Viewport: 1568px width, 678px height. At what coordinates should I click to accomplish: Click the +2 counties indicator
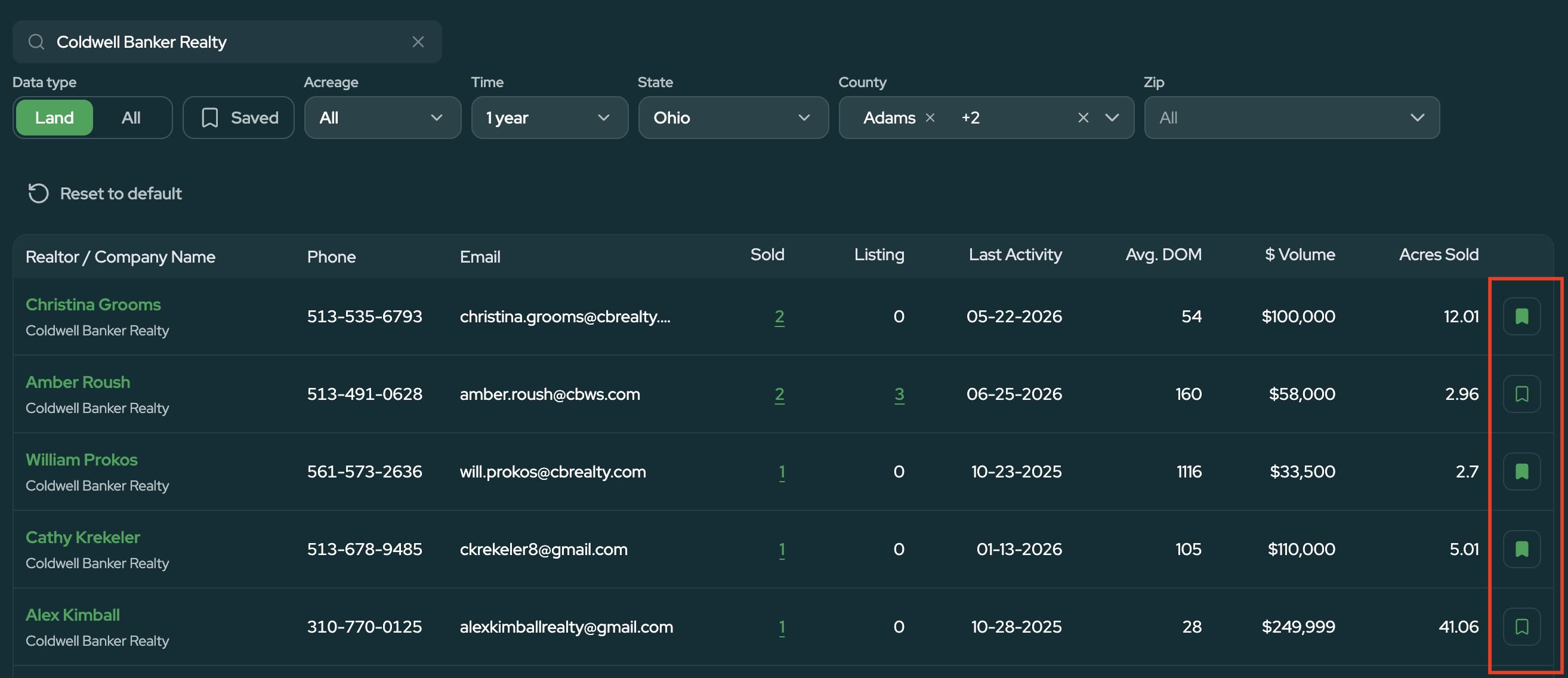[970, 118]
